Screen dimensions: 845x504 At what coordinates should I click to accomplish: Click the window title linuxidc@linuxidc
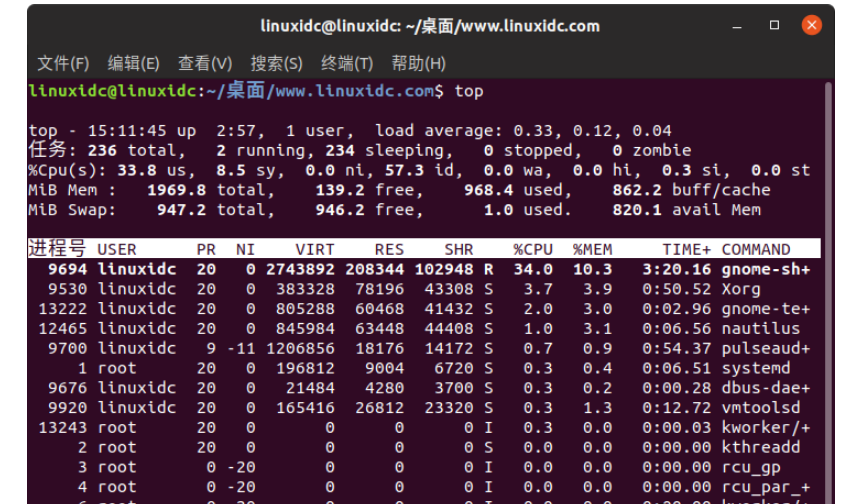pos(430,26)
